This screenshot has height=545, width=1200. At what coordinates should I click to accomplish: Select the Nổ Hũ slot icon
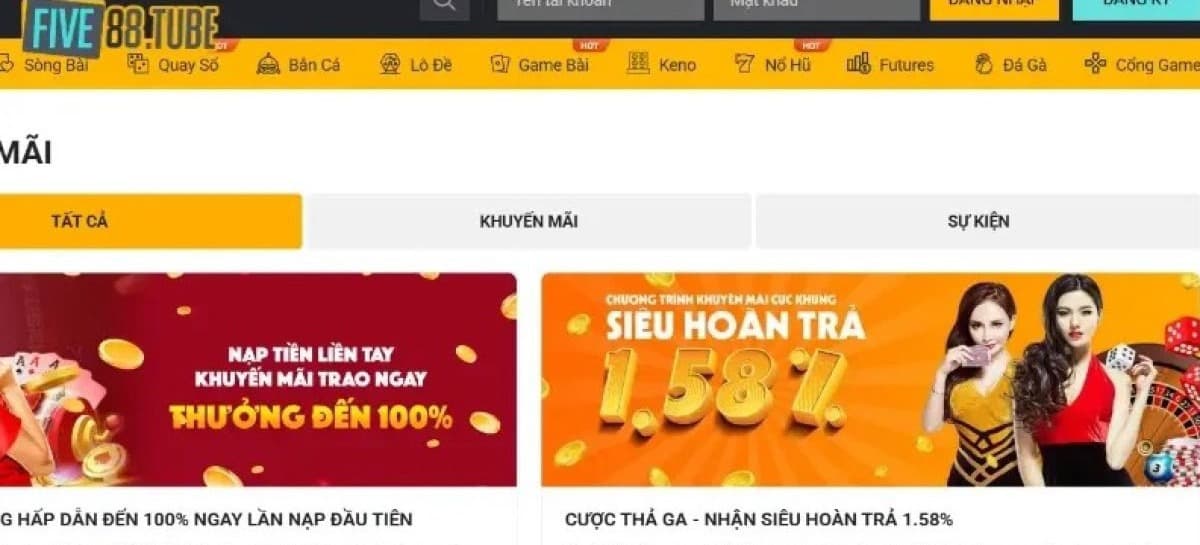pos(744,64)
